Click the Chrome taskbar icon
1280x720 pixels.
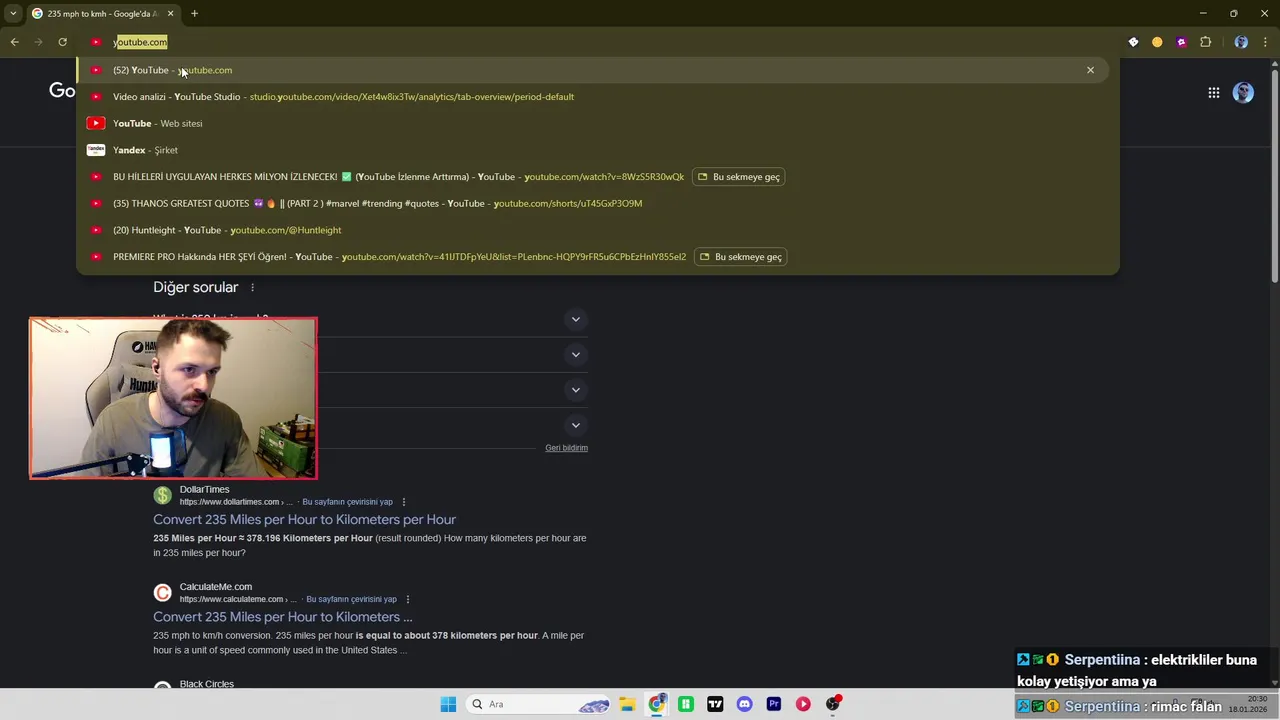pos(656,704)
